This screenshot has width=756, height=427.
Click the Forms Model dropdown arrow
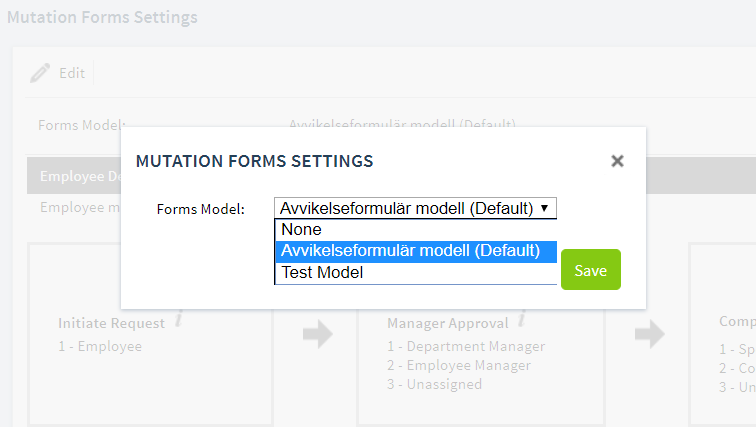pos(544,208)
